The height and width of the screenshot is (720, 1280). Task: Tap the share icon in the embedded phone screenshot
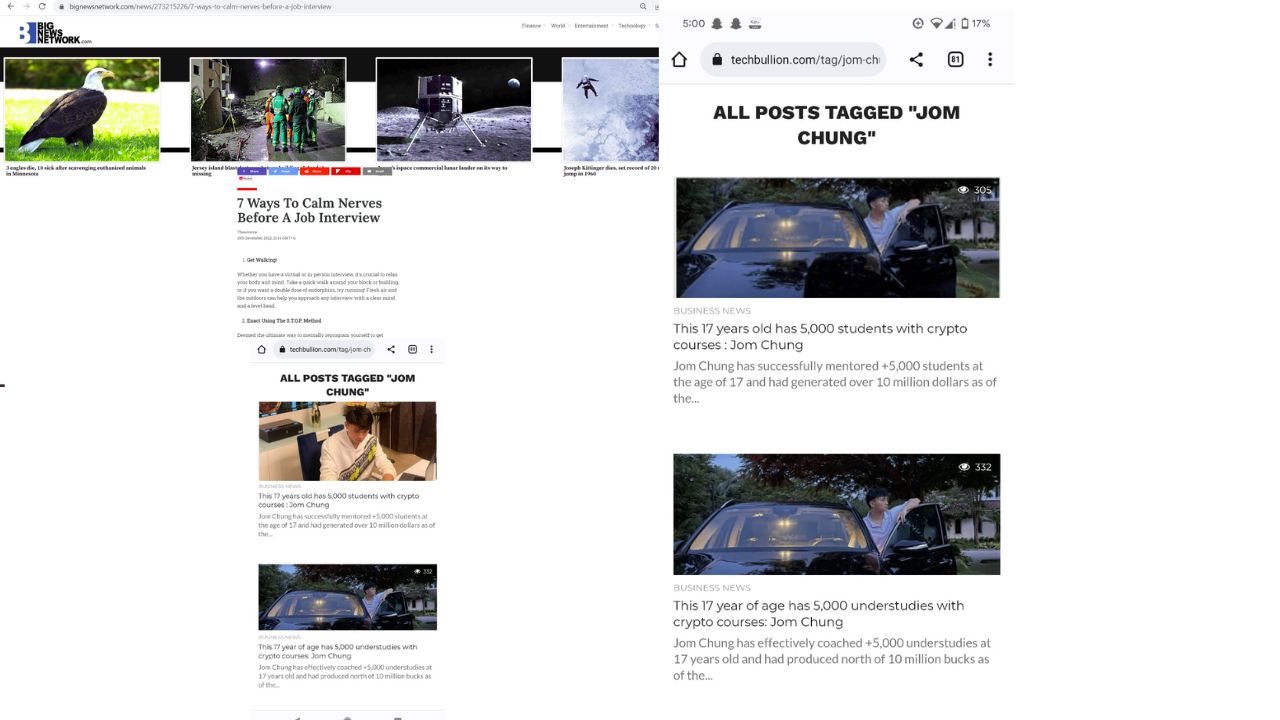391,350
